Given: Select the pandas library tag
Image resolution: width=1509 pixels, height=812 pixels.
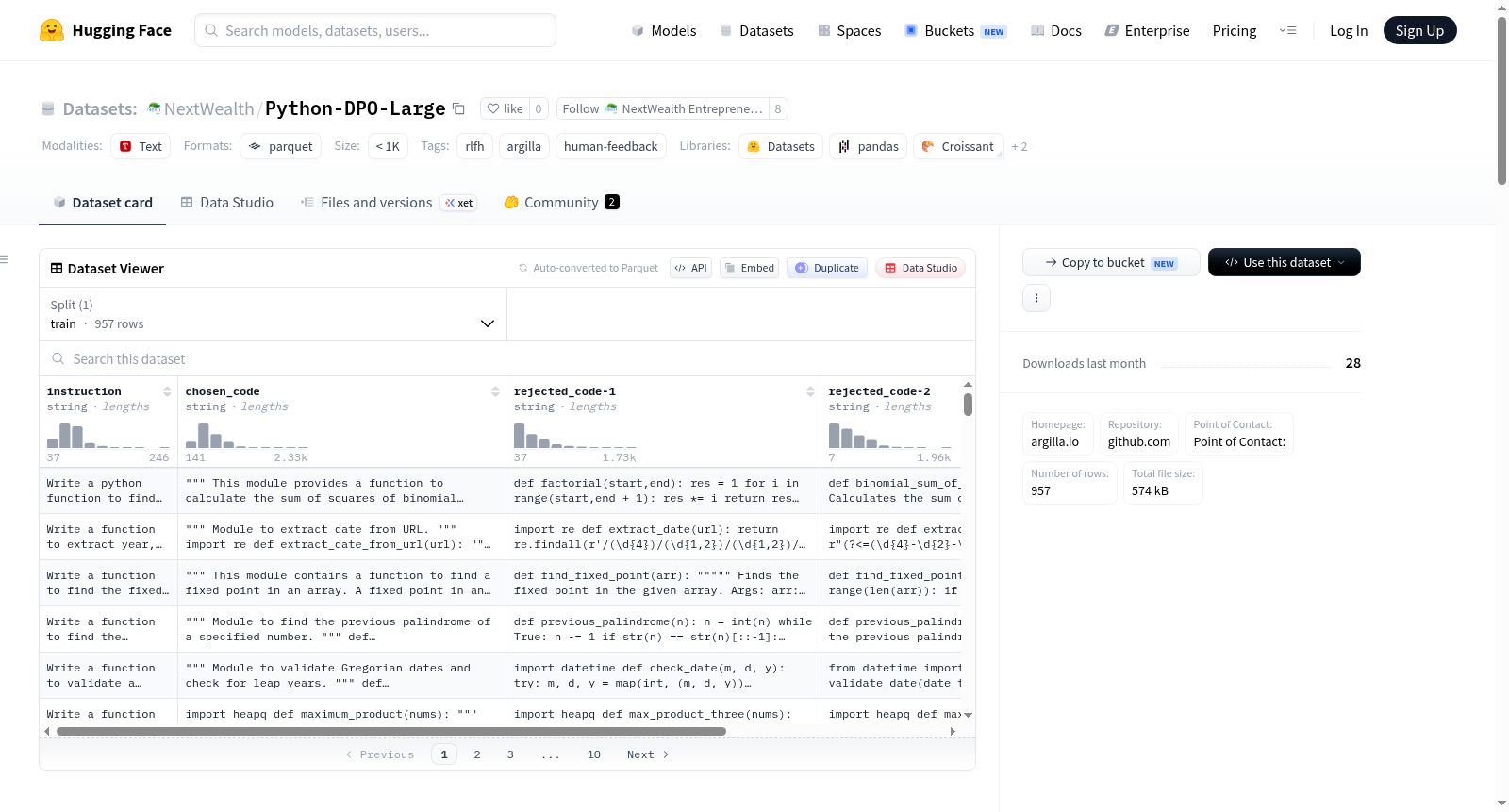Looking at the screenshot, I should [869, 146].
